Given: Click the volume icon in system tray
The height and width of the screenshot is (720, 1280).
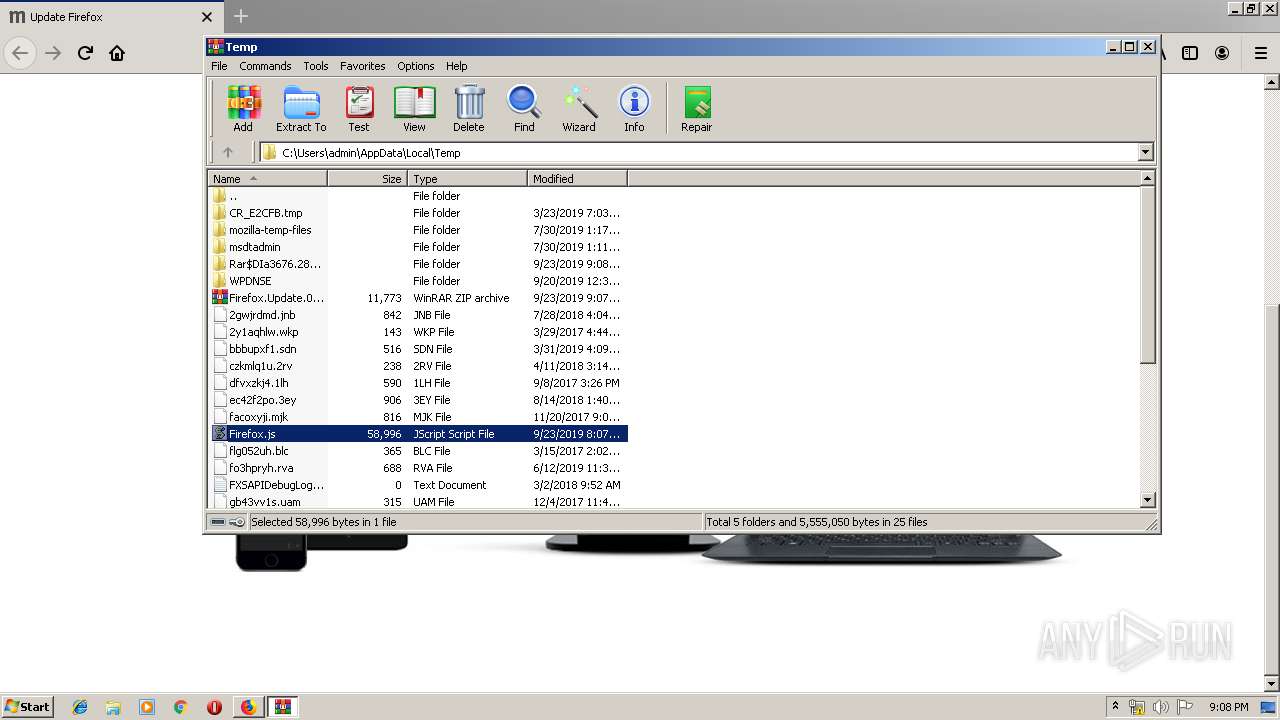Looking at the screenshot, I should click(1161, 707).
